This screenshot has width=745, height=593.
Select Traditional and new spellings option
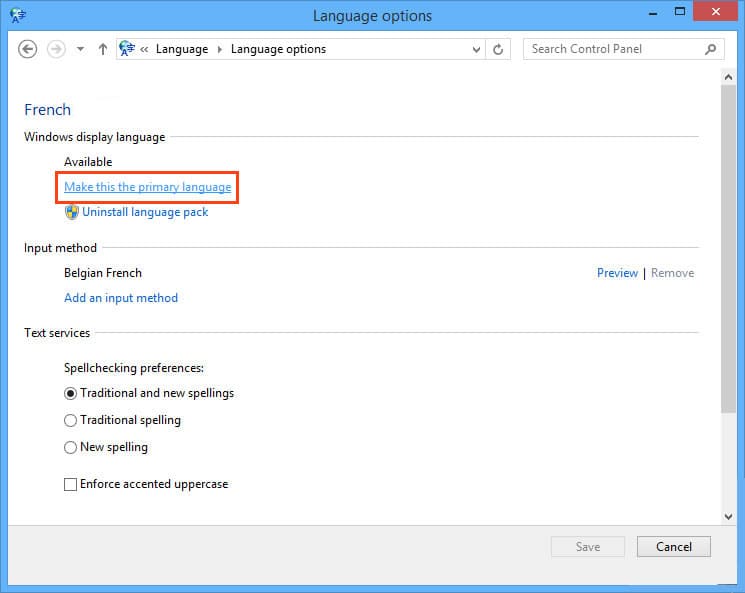tap(70, 393)
